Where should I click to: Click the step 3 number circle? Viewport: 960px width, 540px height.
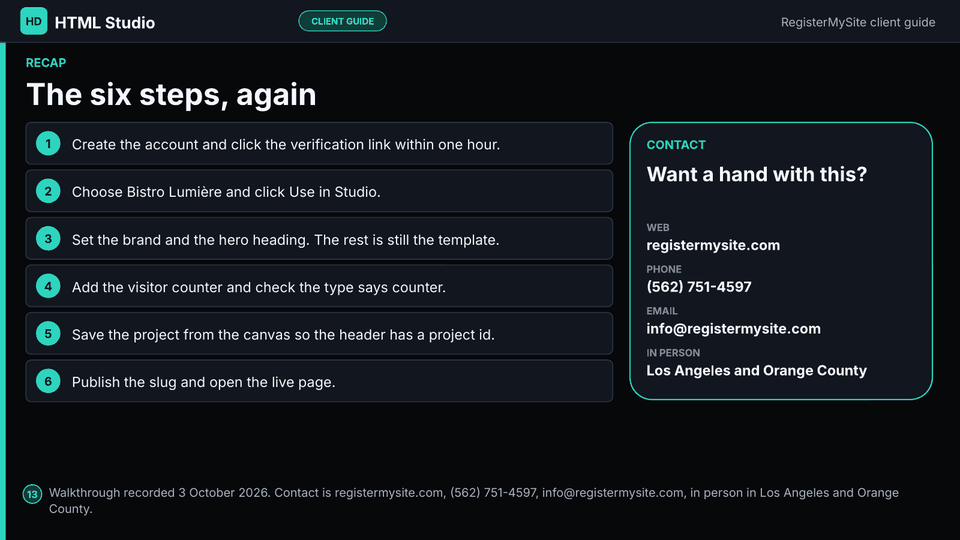pyautogui.click(x=48, y=239)
